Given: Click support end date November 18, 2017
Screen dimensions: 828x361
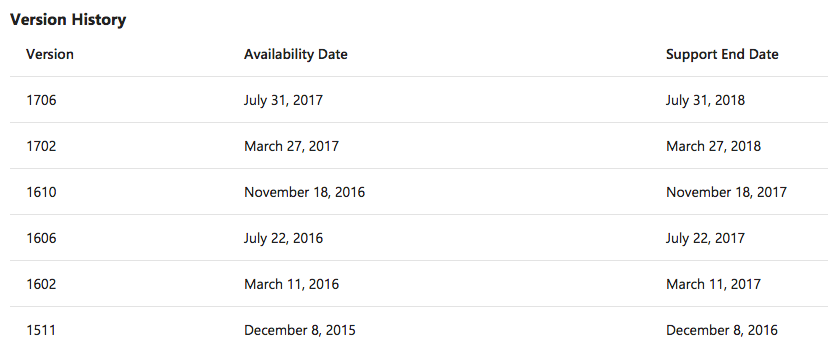Looking at the screenshot, I should [x=726, y=192].
